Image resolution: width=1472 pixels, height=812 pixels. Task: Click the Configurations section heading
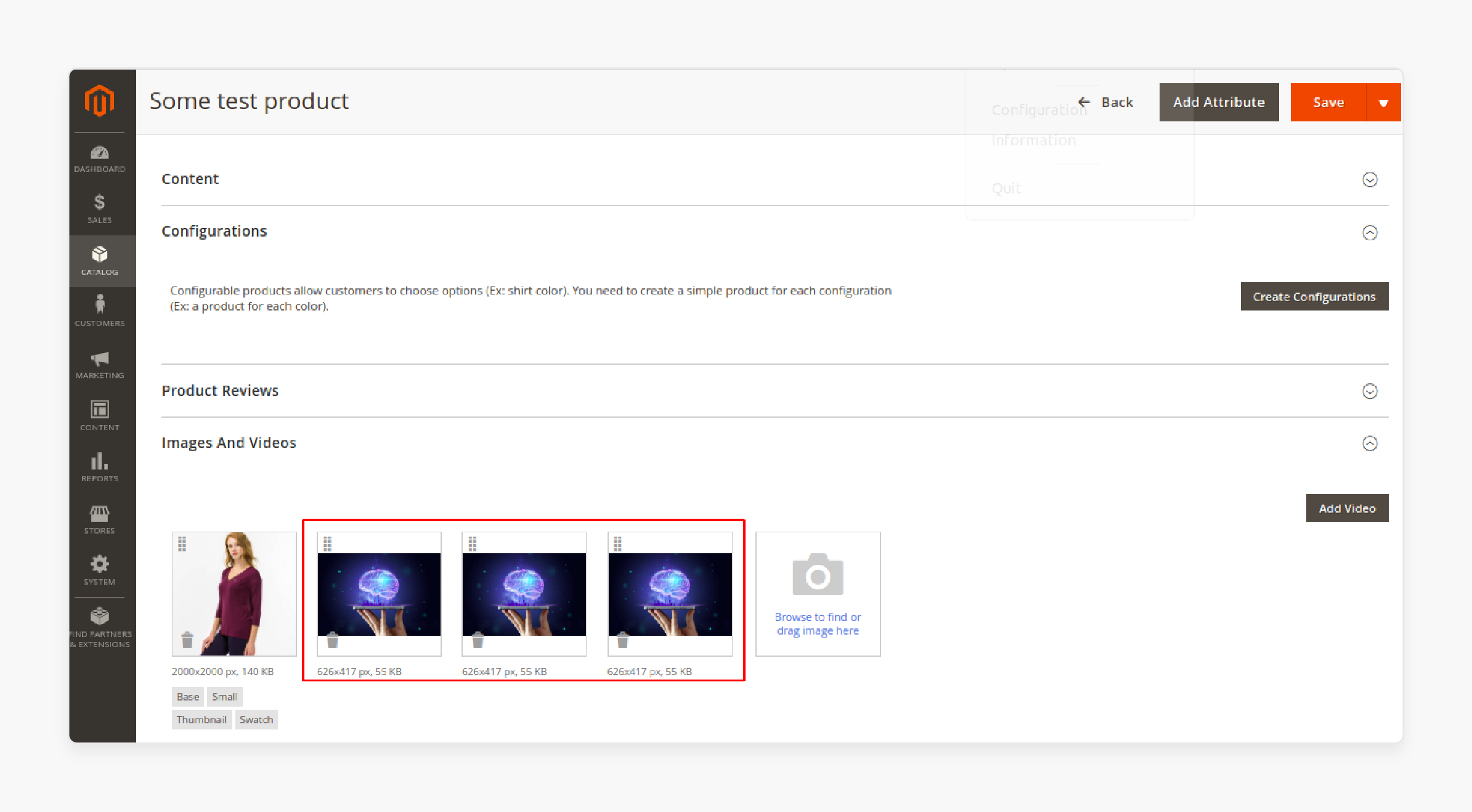(214, 231)
